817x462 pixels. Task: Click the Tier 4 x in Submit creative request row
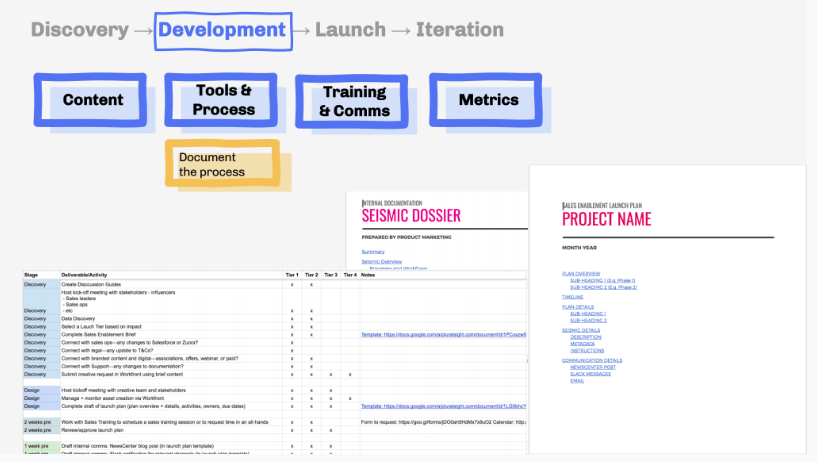(x=350, y=374)
